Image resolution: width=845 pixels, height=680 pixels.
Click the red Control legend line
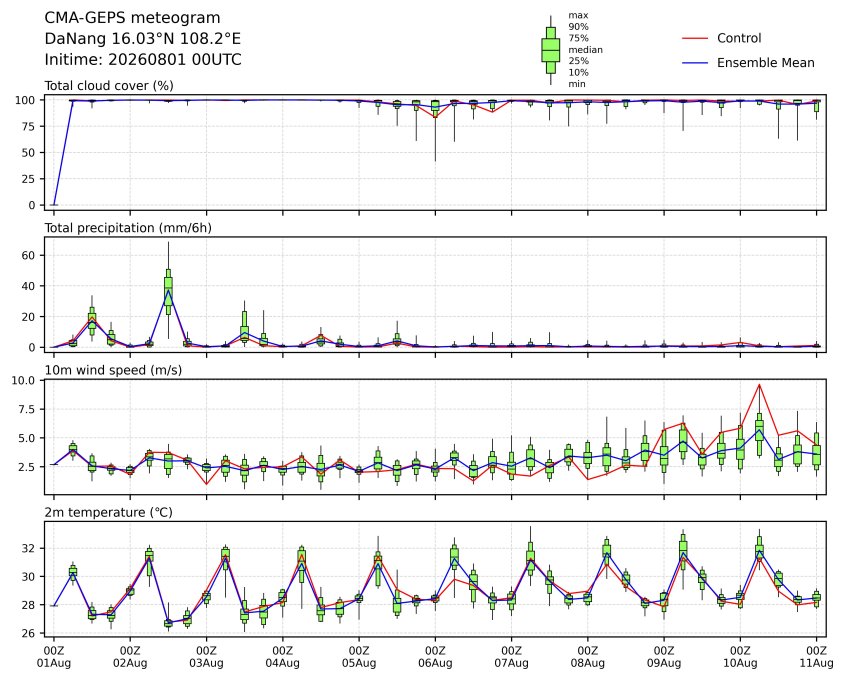[x=695, y=38]
